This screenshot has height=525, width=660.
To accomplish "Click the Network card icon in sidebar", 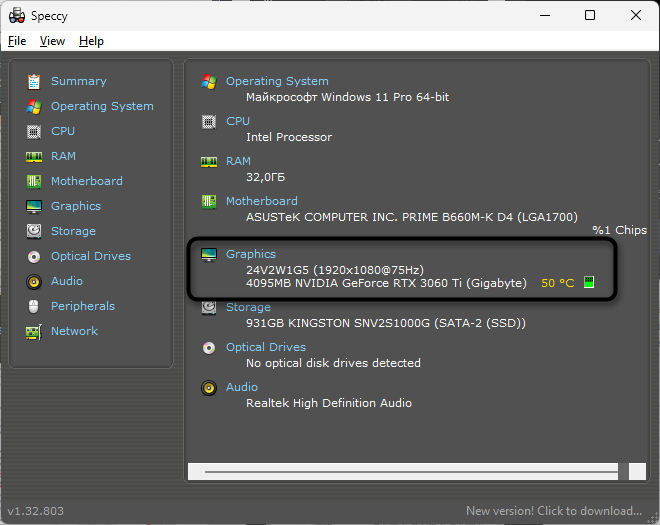I will 34,332.
